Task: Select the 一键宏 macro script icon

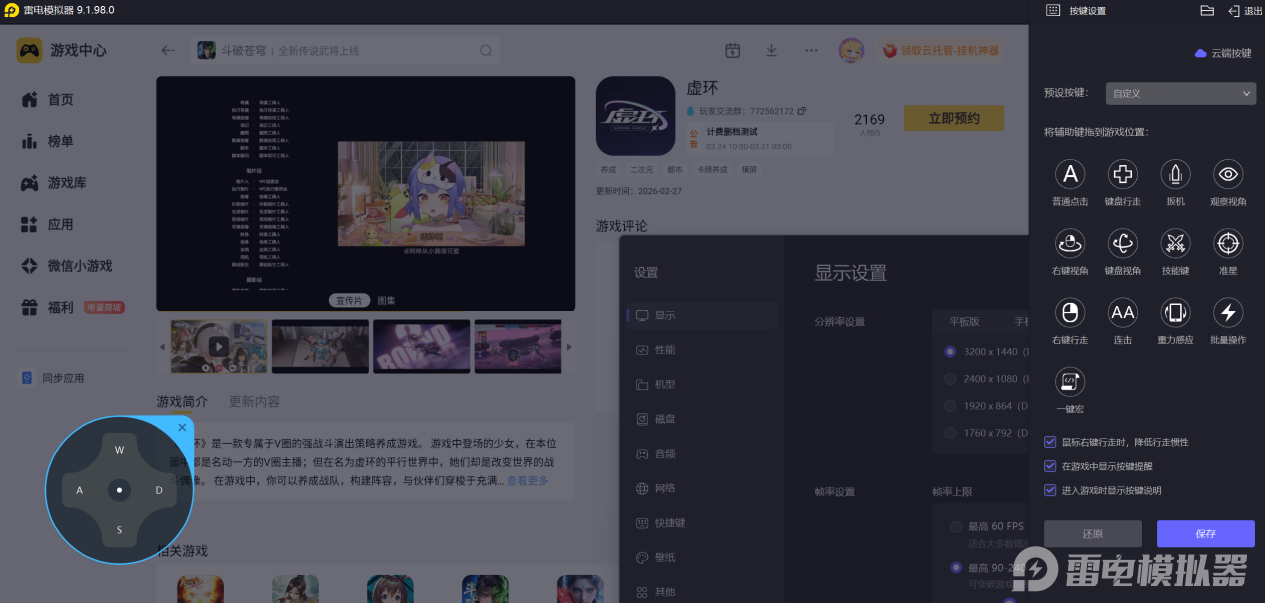Action: (x=1070, y=381)
